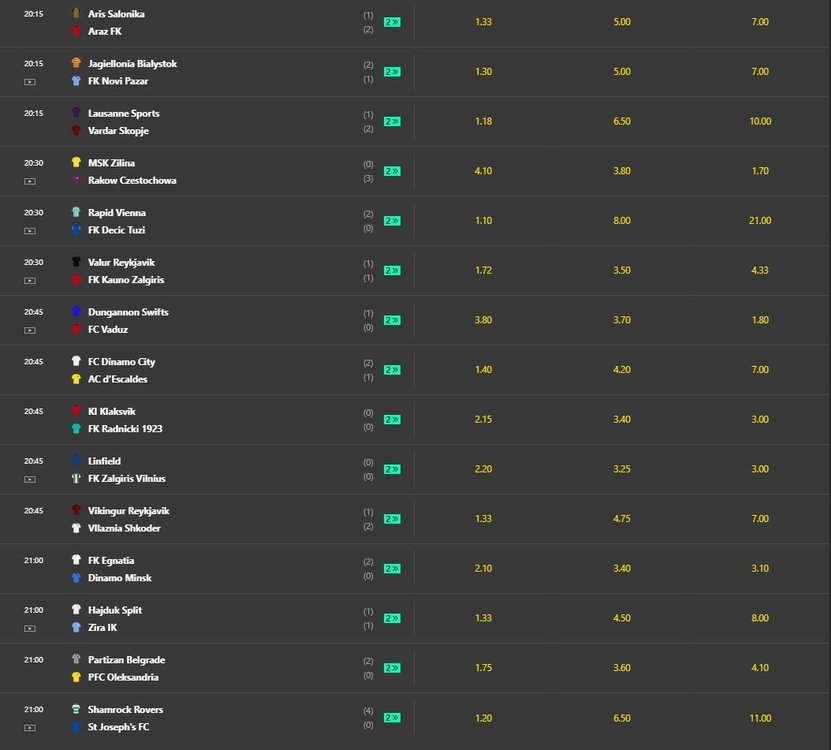
Task: Select 21.00 away odds for FK Decic Tuzi
Action: coord(760,220)
